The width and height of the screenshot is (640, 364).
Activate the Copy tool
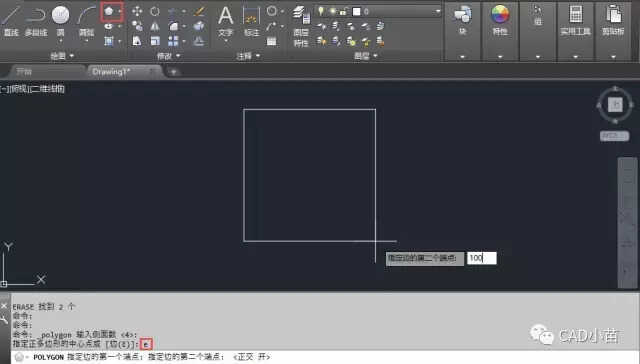click(137, 27)
